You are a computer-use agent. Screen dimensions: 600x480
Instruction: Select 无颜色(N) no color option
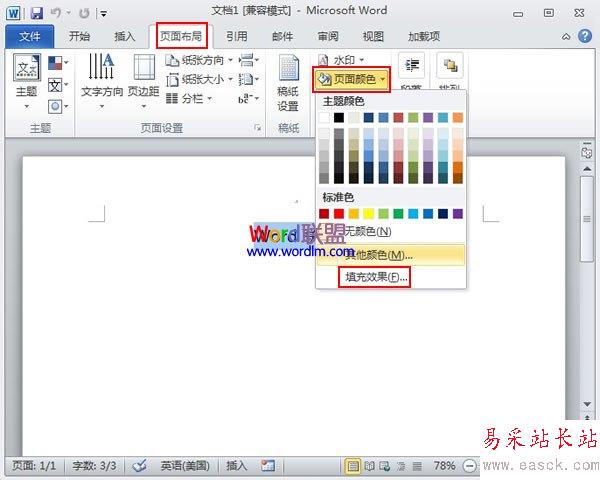(391, 231)
